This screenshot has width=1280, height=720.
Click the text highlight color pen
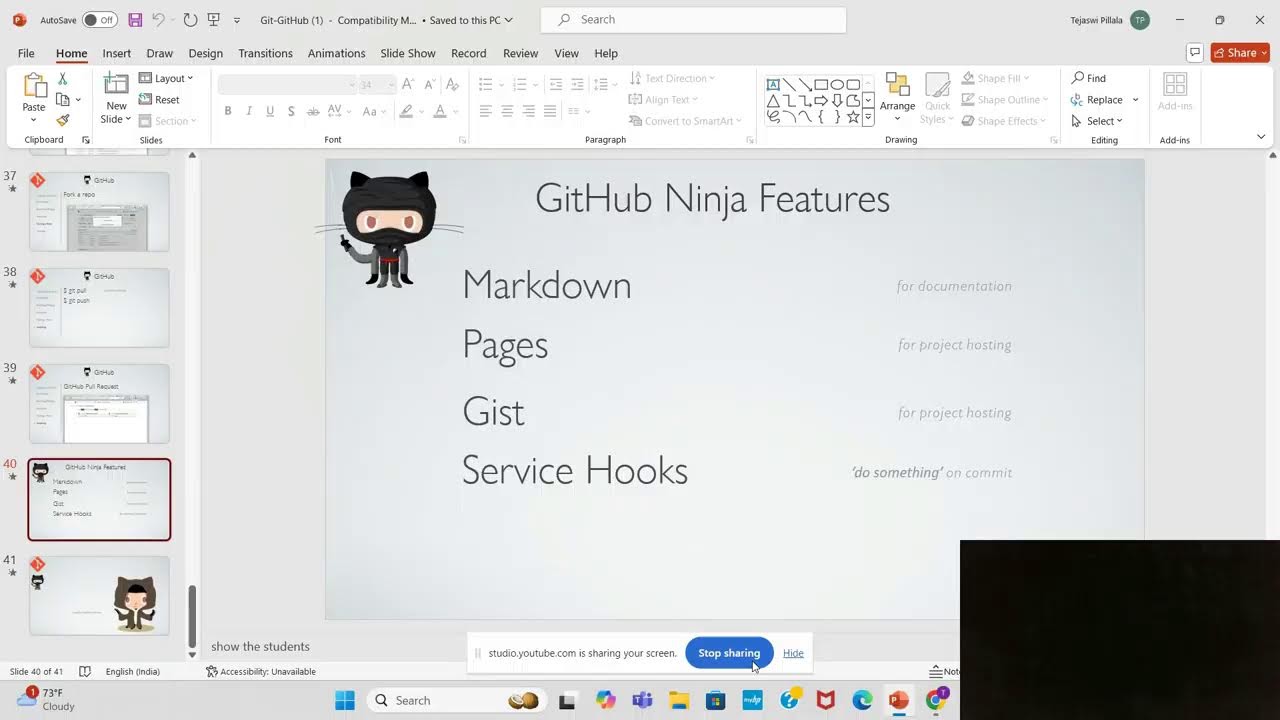pyautogui.click(x=407, y=111)
